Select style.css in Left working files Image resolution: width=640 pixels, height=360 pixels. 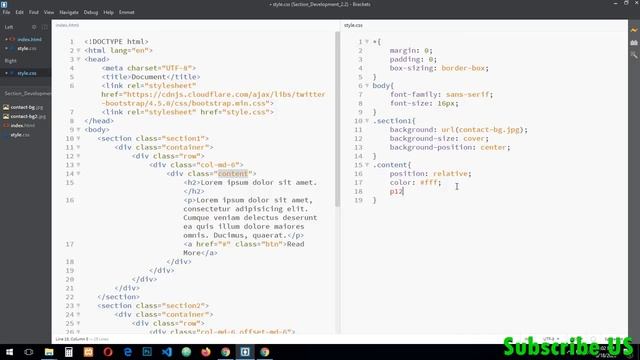click(x=27, y=49)
